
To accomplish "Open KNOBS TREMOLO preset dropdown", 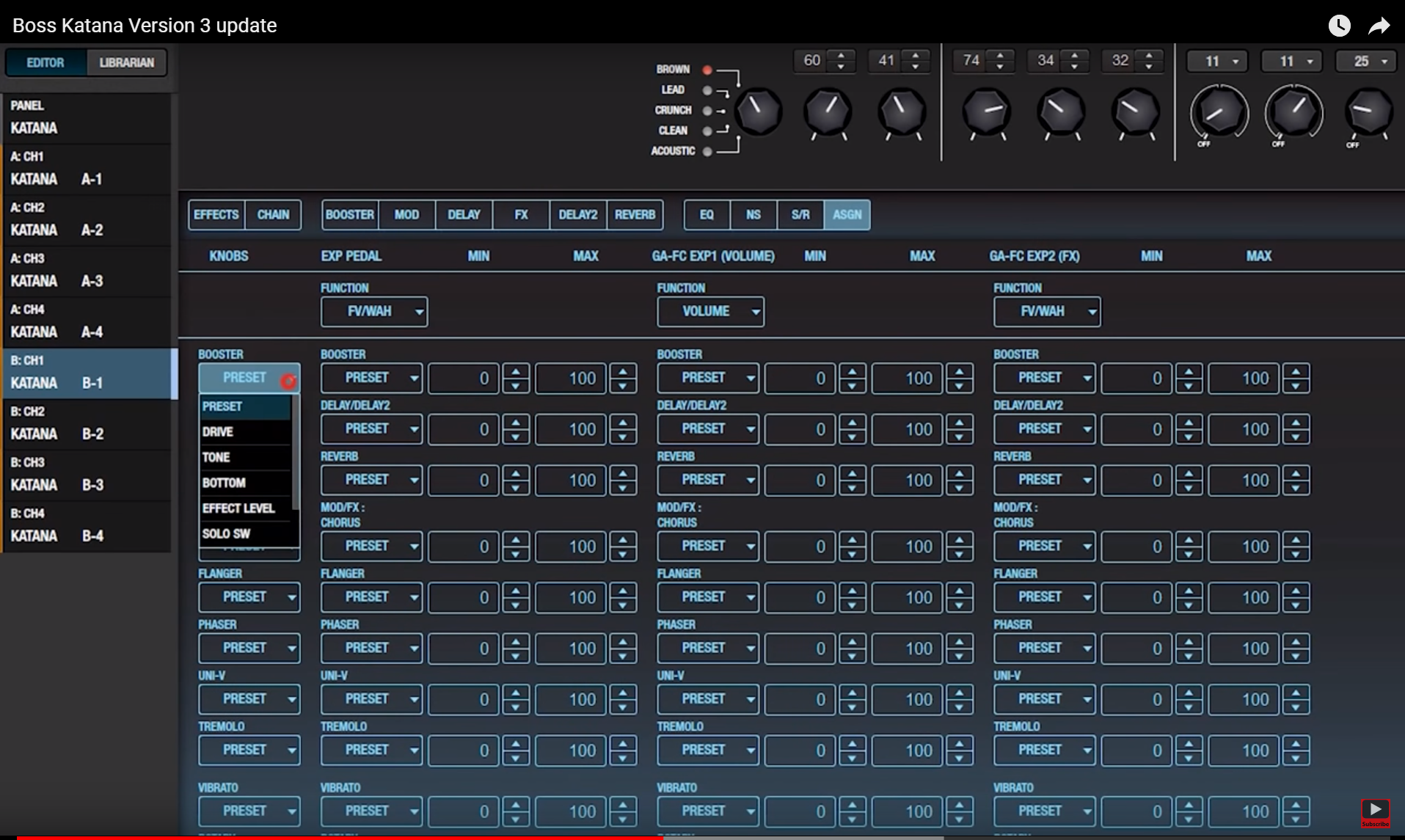I will coord(249,750).
